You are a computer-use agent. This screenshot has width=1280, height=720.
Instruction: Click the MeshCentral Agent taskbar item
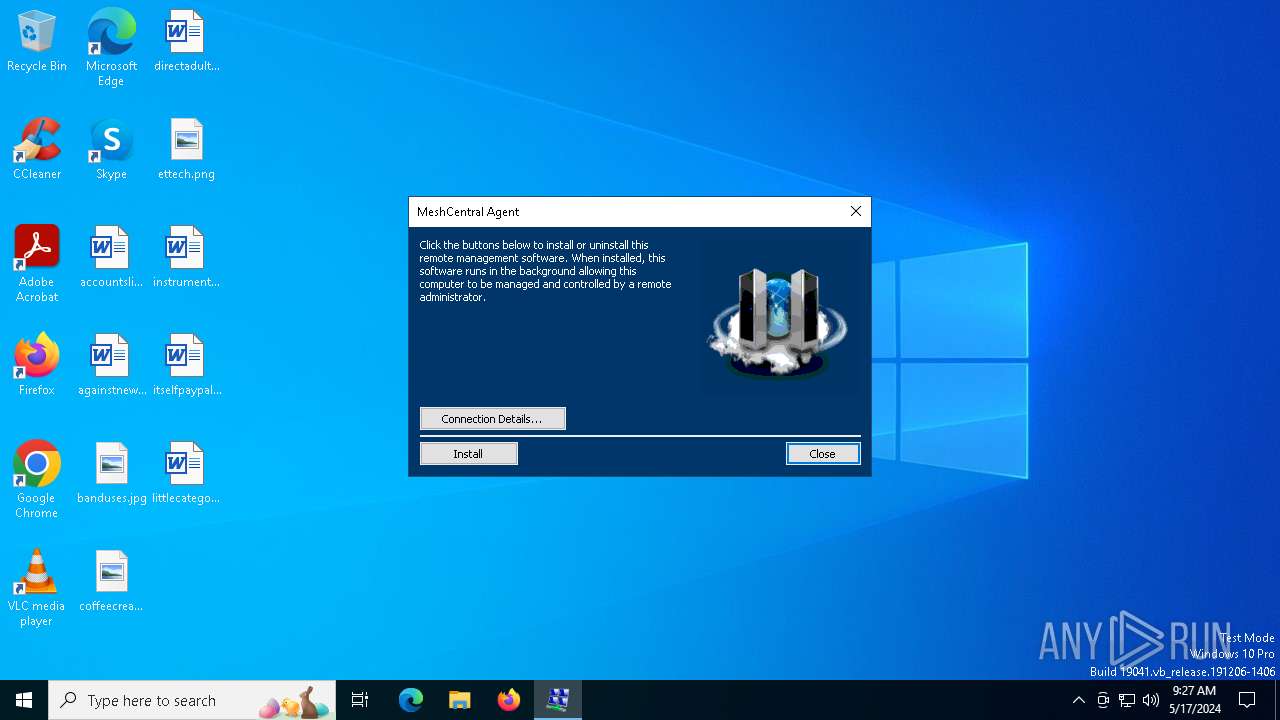[558, 700]
